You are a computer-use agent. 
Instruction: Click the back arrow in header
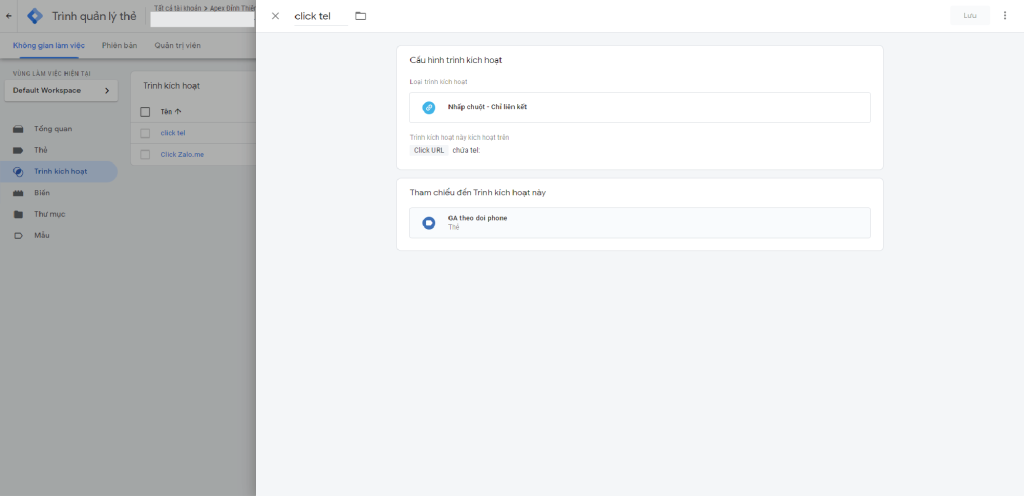click(9, 16)
